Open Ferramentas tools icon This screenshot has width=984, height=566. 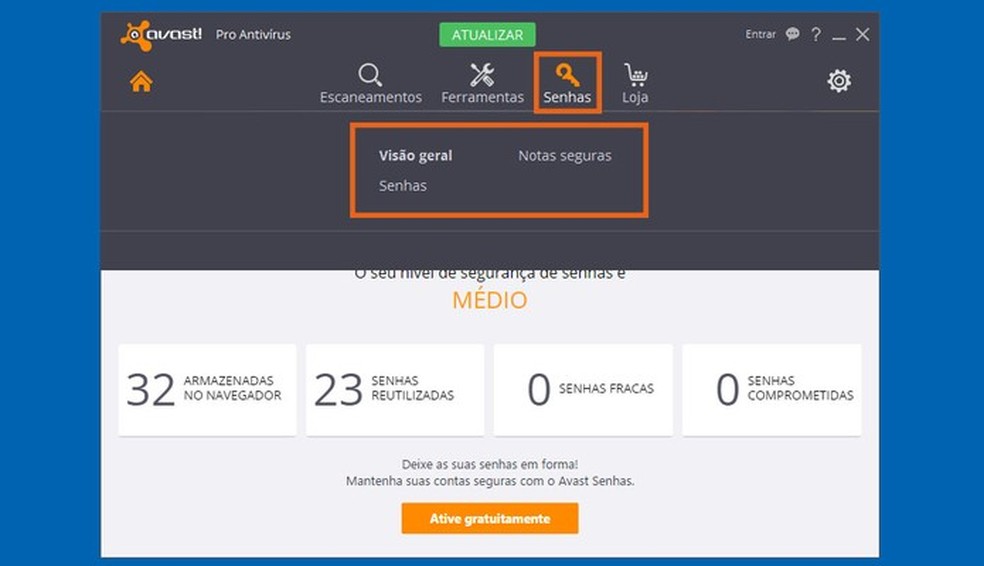[x=482, y=75]
